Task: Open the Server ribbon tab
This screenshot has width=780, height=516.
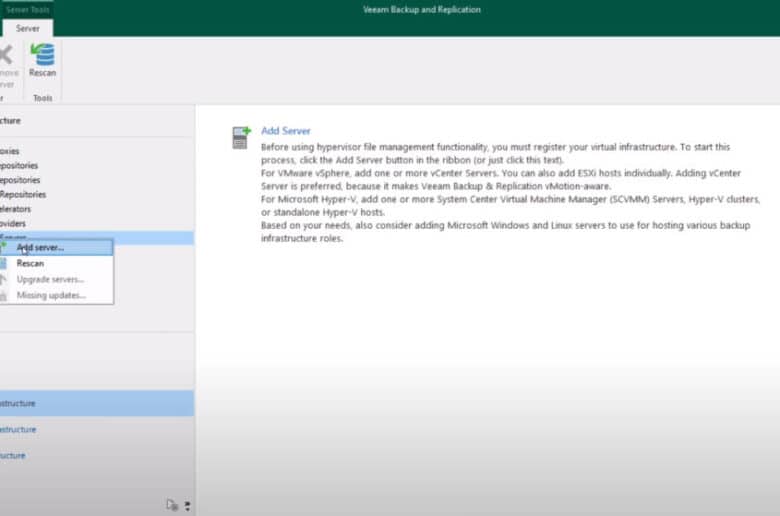Action: click(x=27, y=28)
